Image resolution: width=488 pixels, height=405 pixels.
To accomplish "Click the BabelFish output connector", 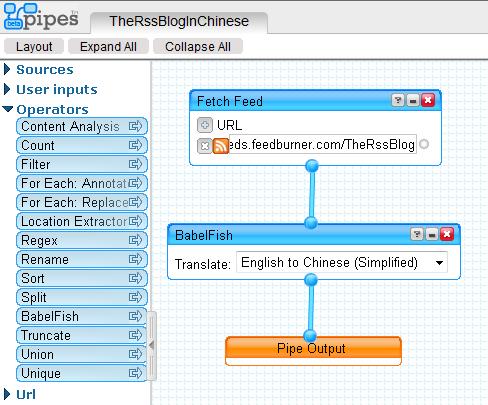I will 311,280.
